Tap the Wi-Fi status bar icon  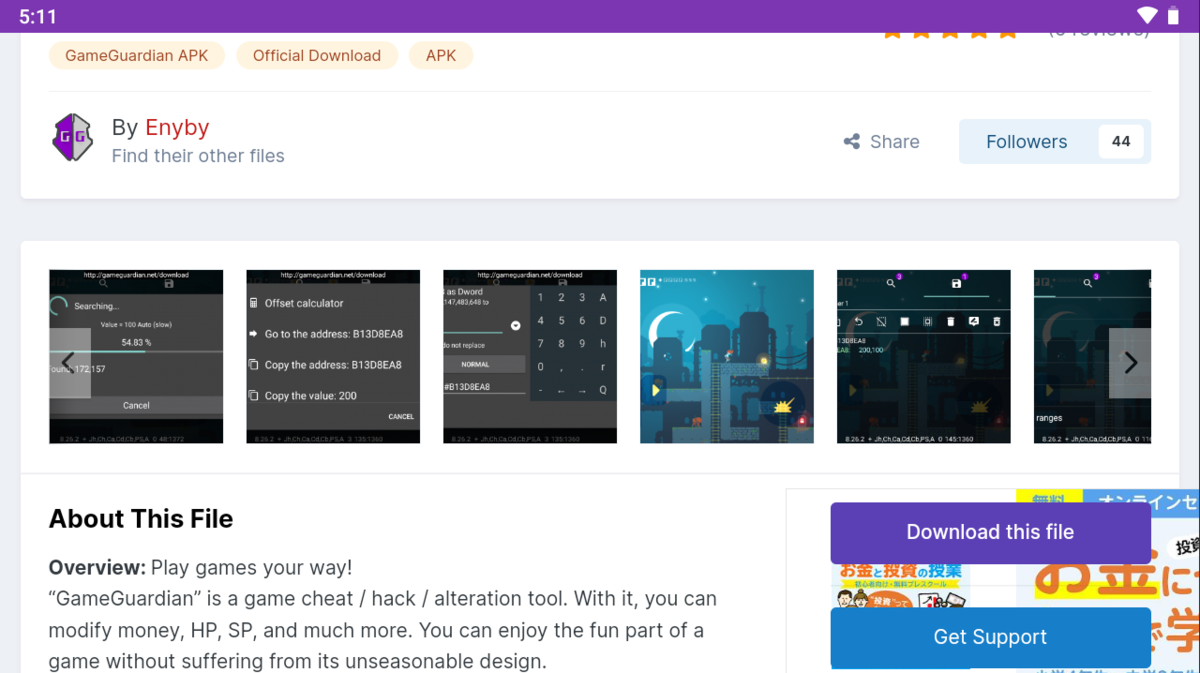click(1147, 16)
